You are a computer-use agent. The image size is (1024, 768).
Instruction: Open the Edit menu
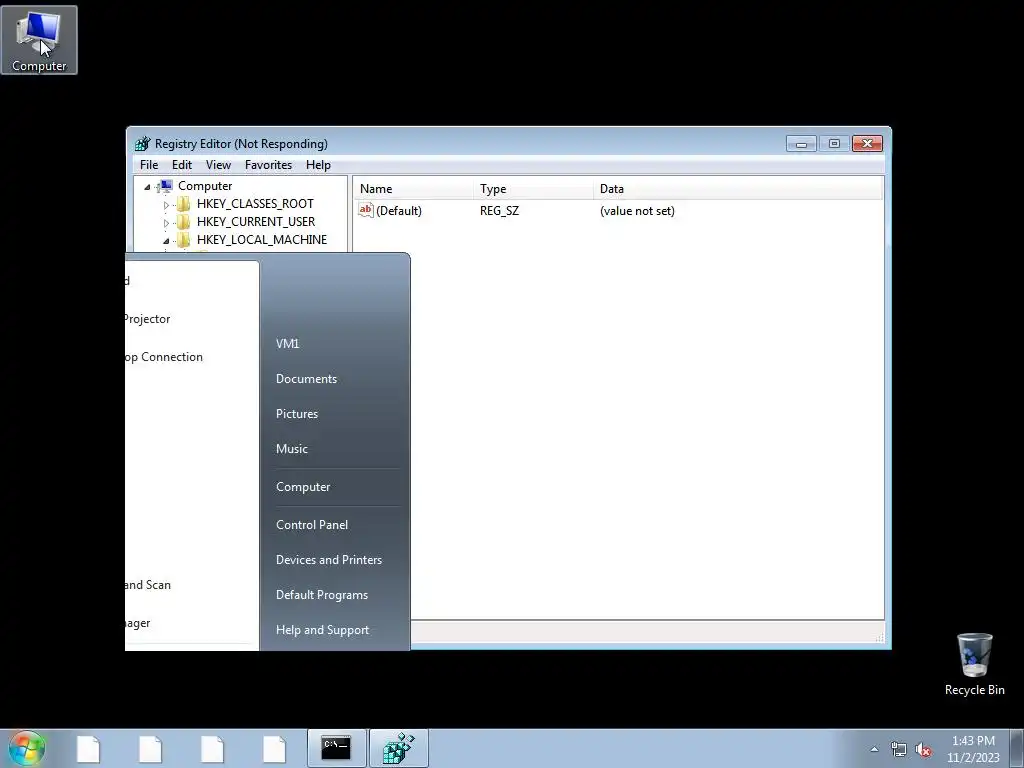click(182, 165)
